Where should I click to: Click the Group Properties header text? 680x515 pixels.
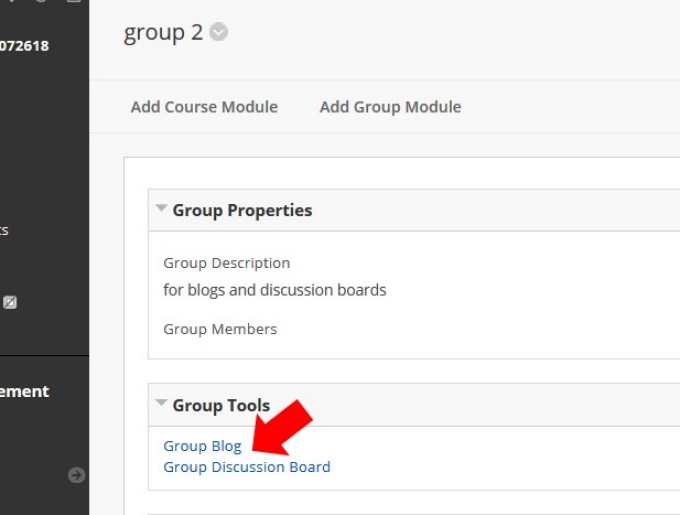tap(242, 210)
